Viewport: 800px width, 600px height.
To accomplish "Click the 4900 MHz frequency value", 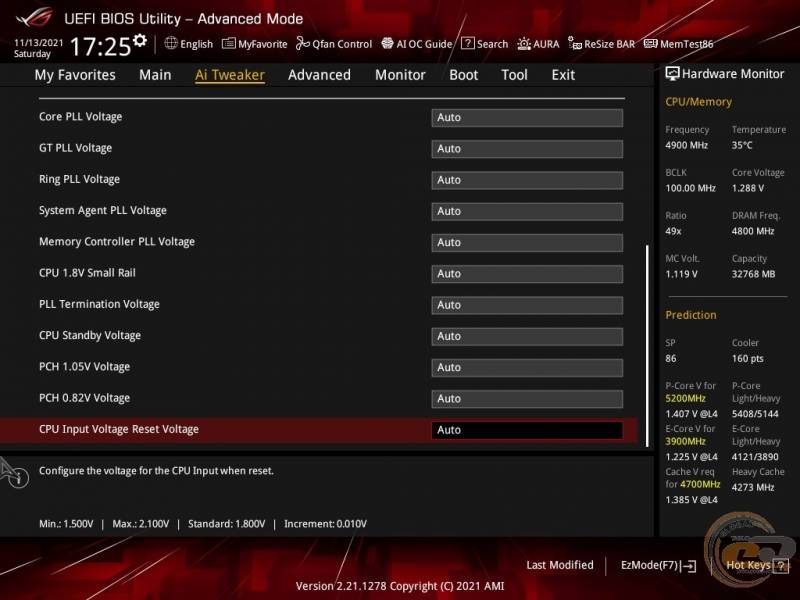I will [x=686, y=145].
